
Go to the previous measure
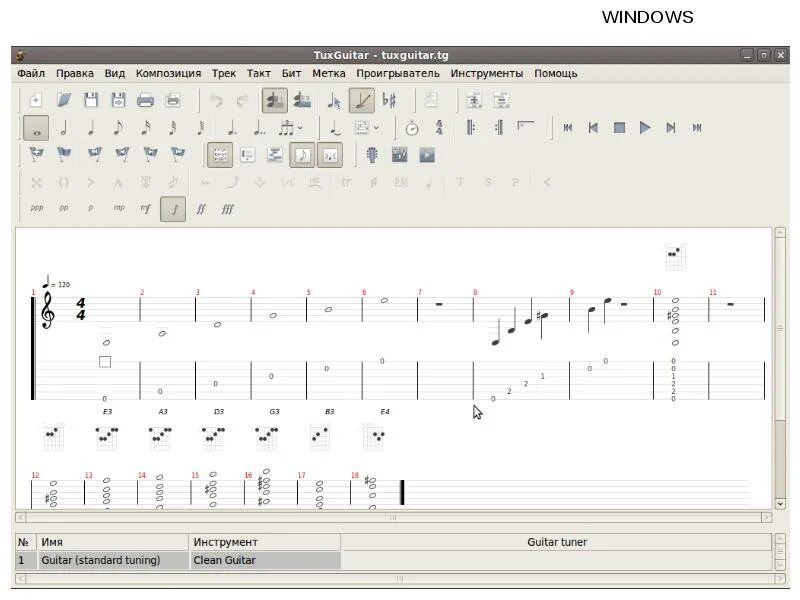click(593, 128)
